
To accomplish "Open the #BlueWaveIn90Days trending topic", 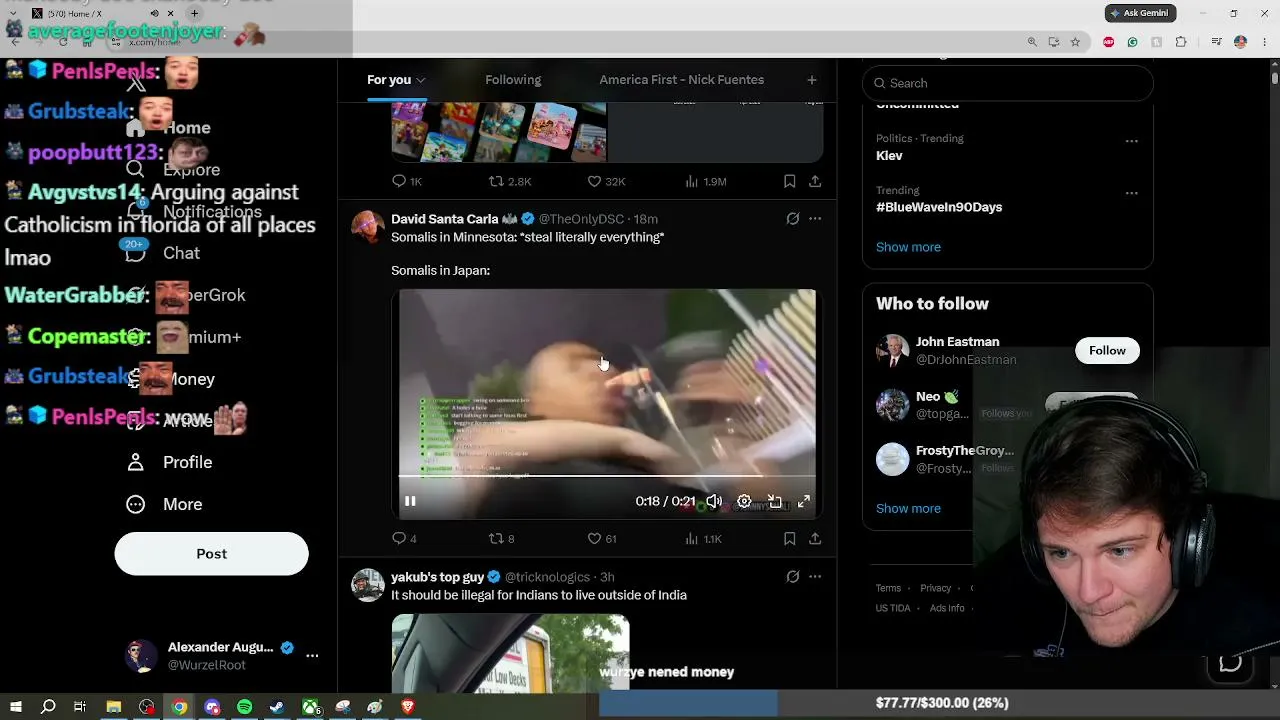I will pos(939,207).
